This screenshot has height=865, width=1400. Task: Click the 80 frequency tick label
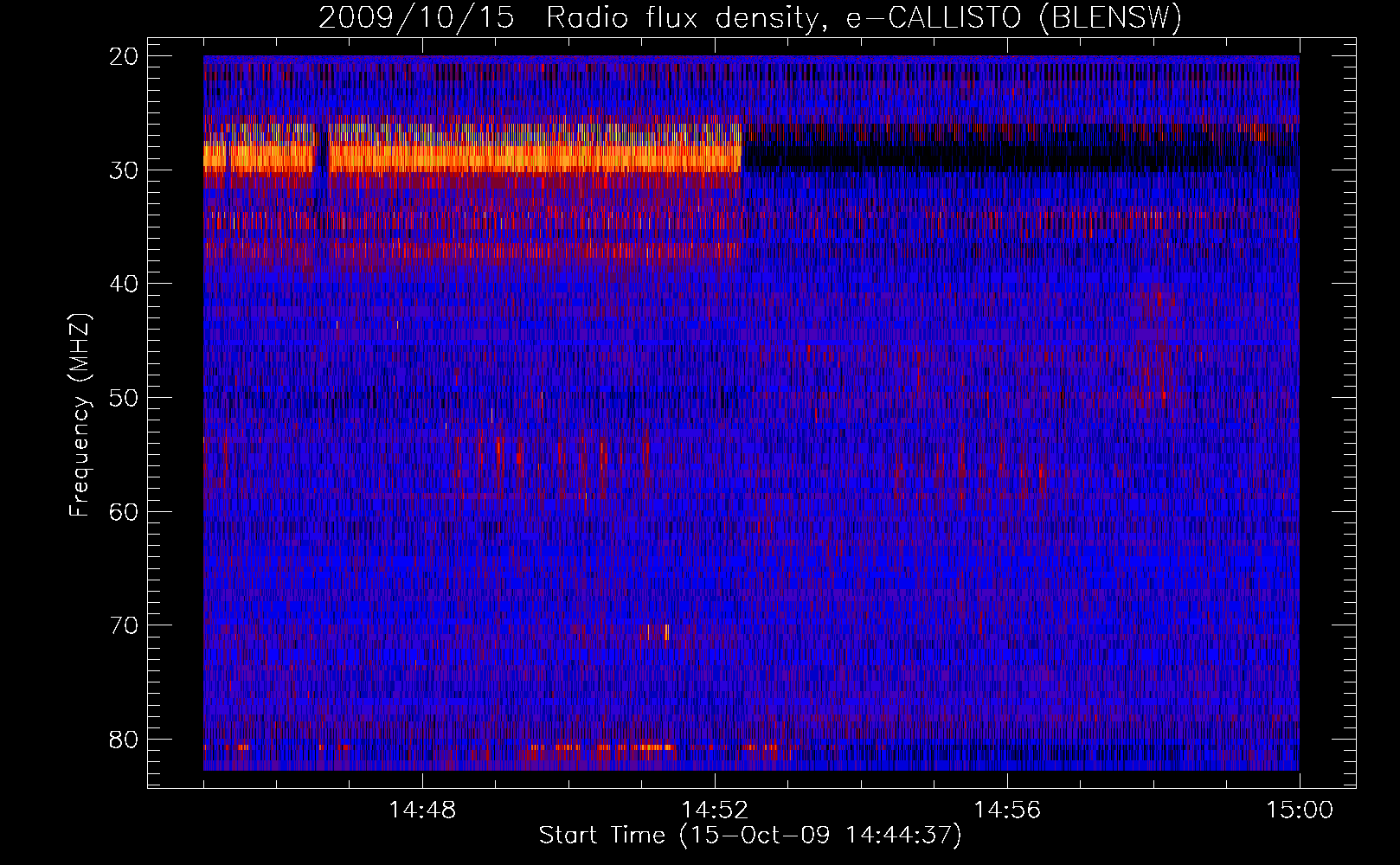(125, 740)
